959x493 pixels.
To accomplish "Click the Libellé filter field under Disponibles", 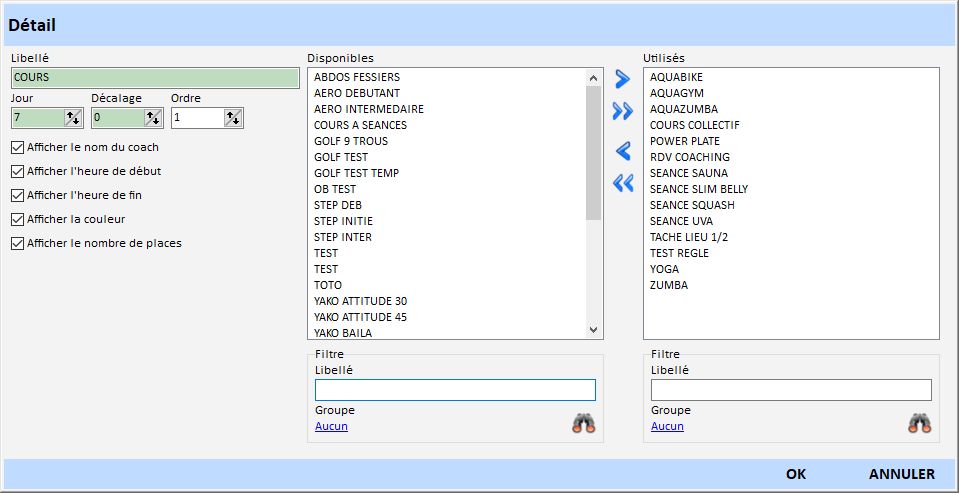I will (x=455, y=390).
